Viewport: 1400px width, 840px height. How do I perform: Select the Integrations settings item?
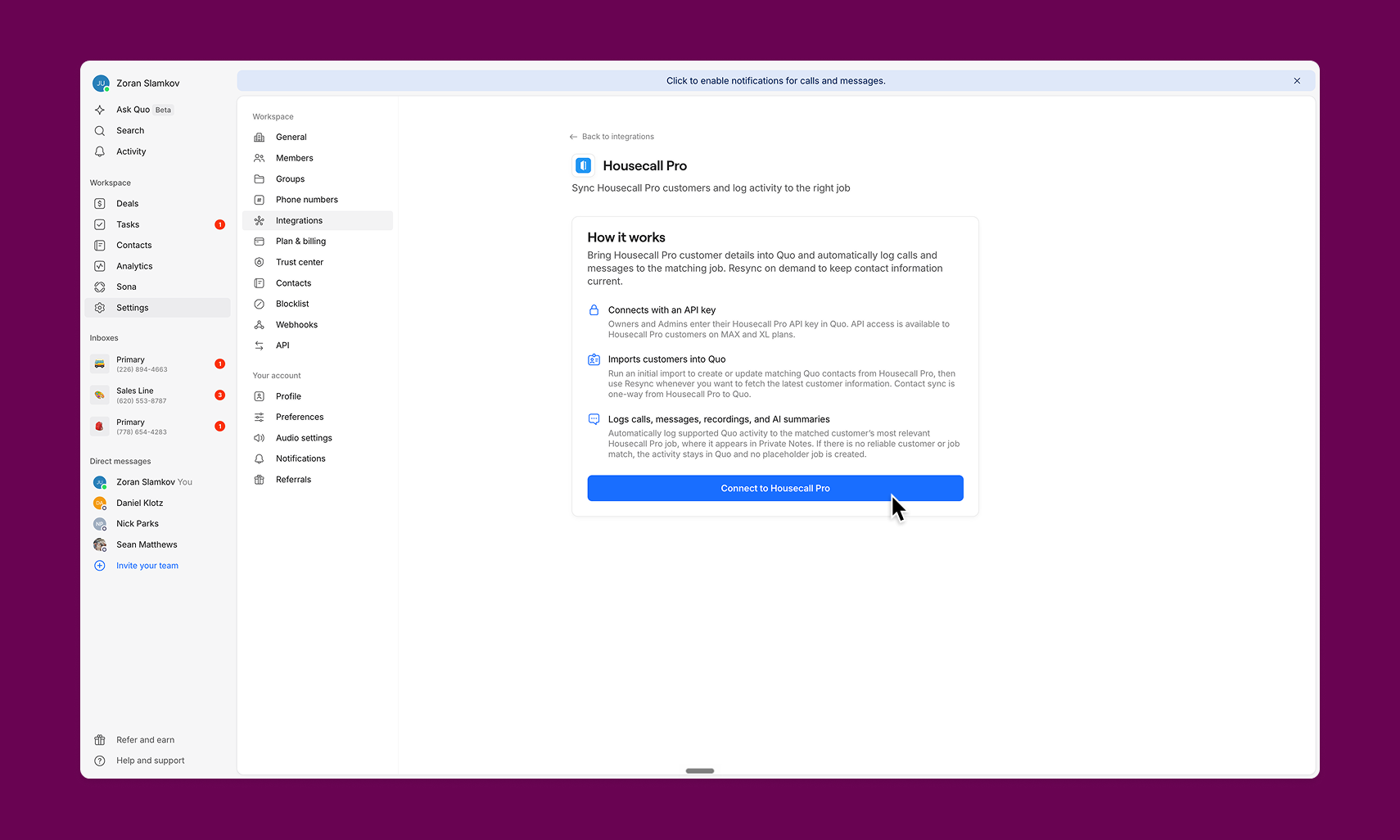pos(318,221)
